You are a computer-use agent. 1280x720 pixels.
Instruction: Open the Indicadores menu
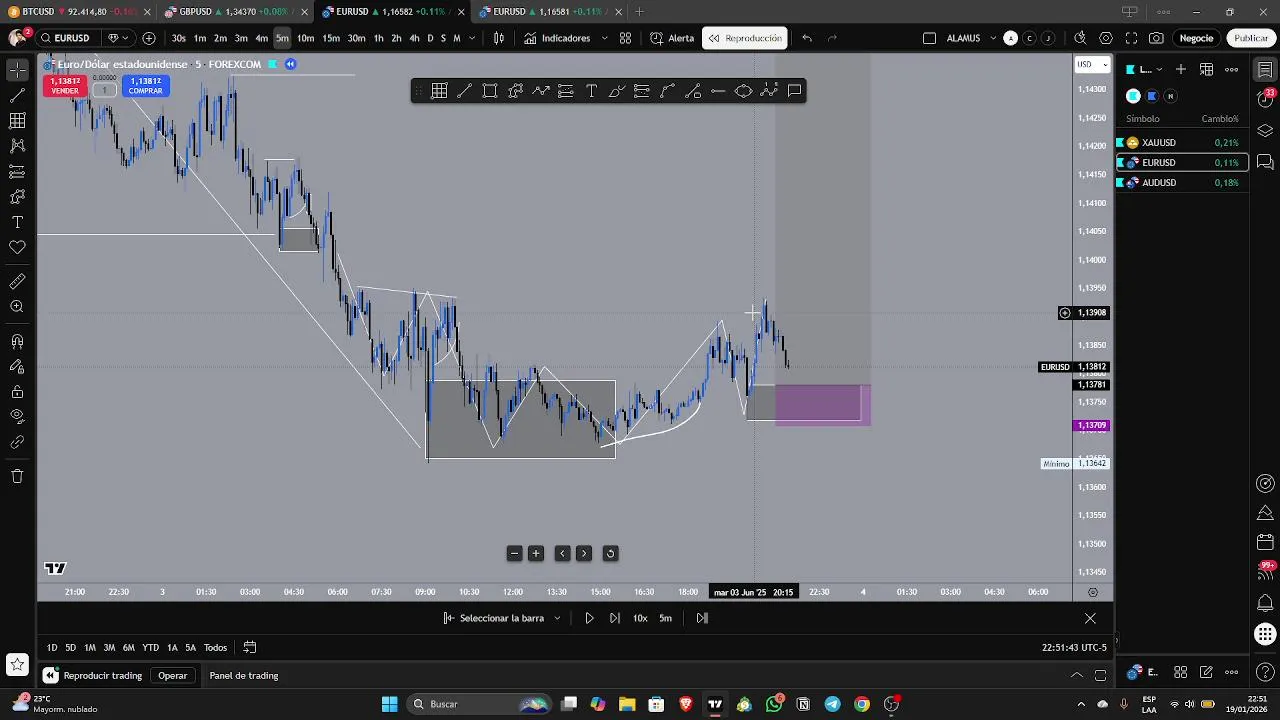coord(557,38)
